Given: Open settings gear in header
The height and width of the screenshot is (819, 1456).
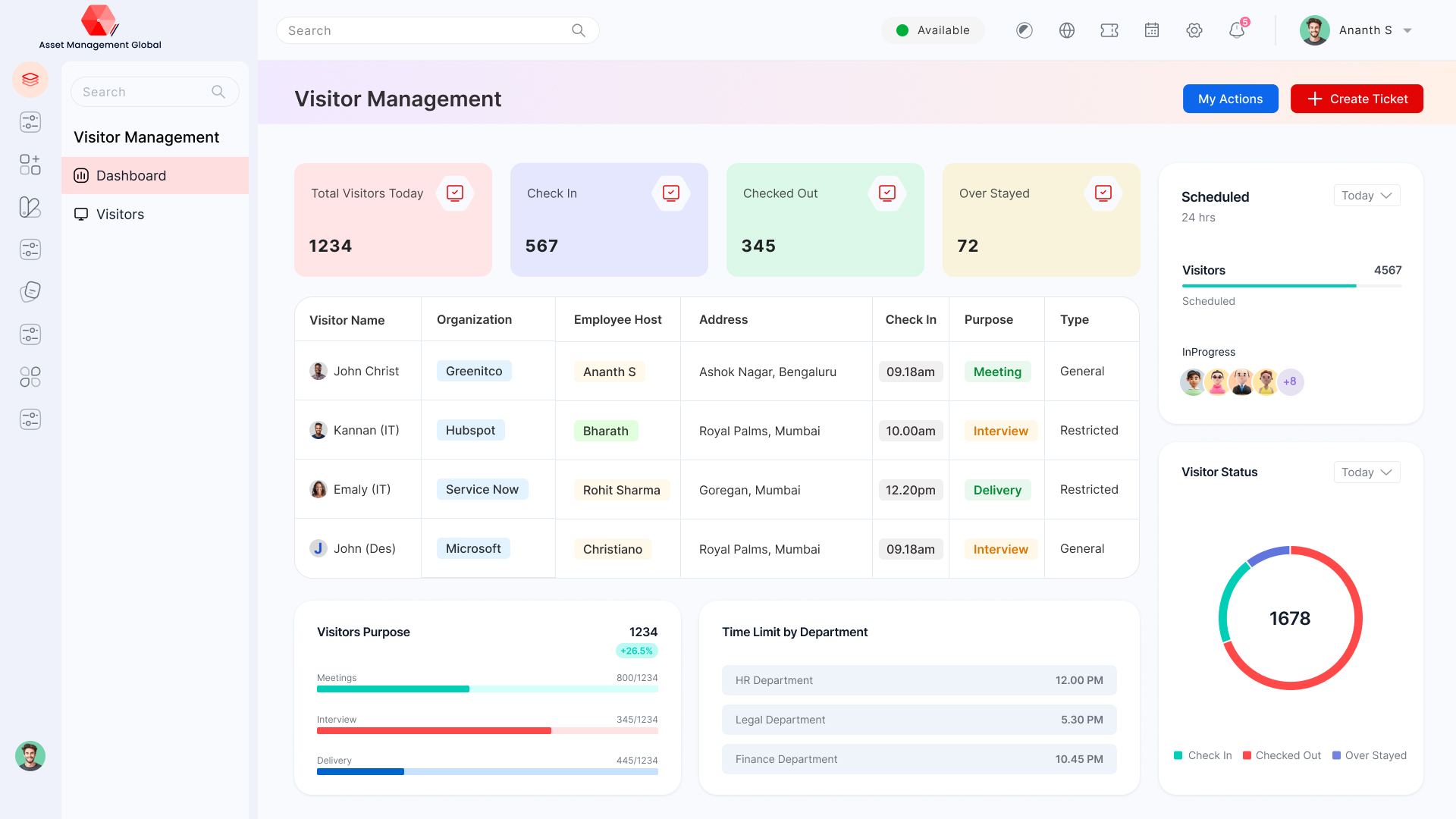Looking at the screenshot, I should click(x=1194, y=30).
